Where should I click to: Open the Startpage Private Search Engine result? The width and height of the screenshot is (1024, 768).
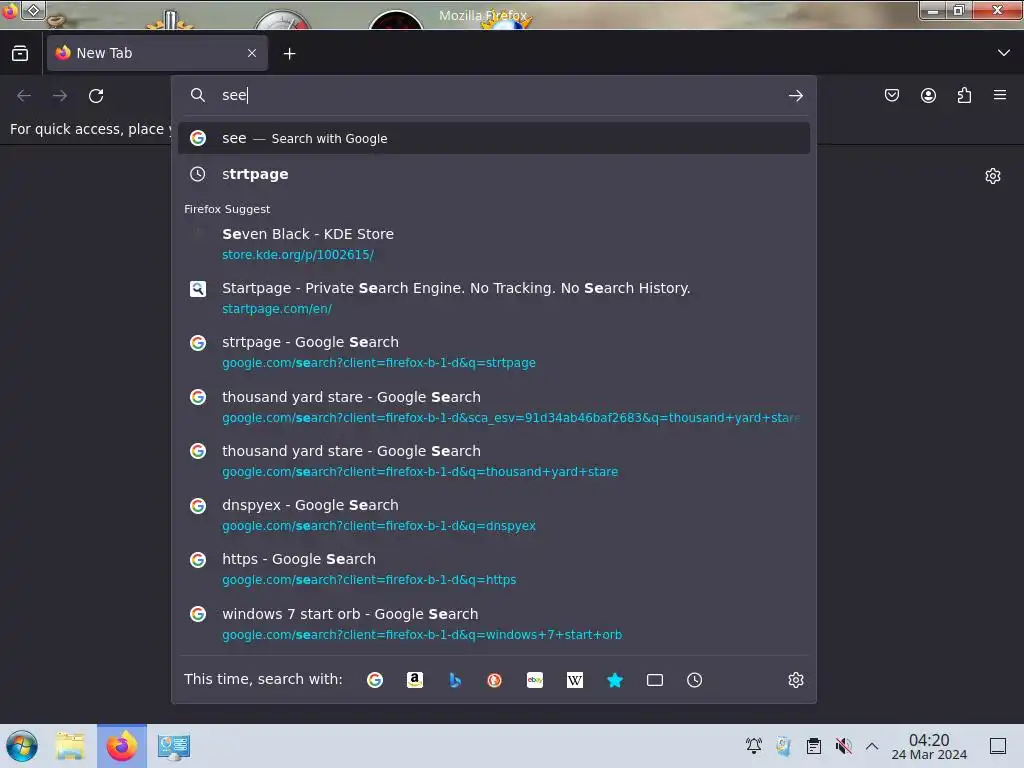click(494, 298)
